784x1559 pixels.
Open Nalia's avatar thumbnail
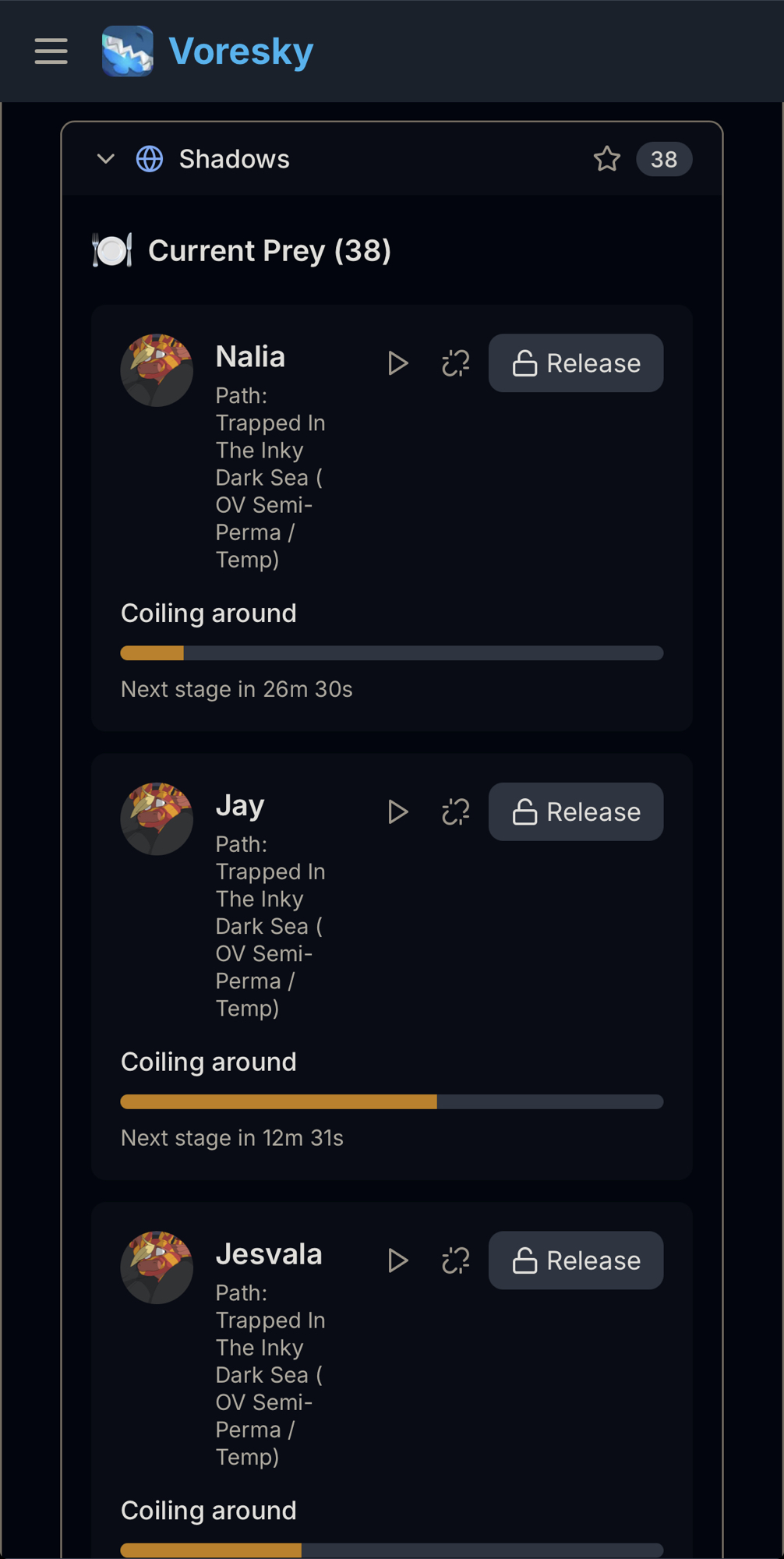pyautogui.click(x=157, y=370)
